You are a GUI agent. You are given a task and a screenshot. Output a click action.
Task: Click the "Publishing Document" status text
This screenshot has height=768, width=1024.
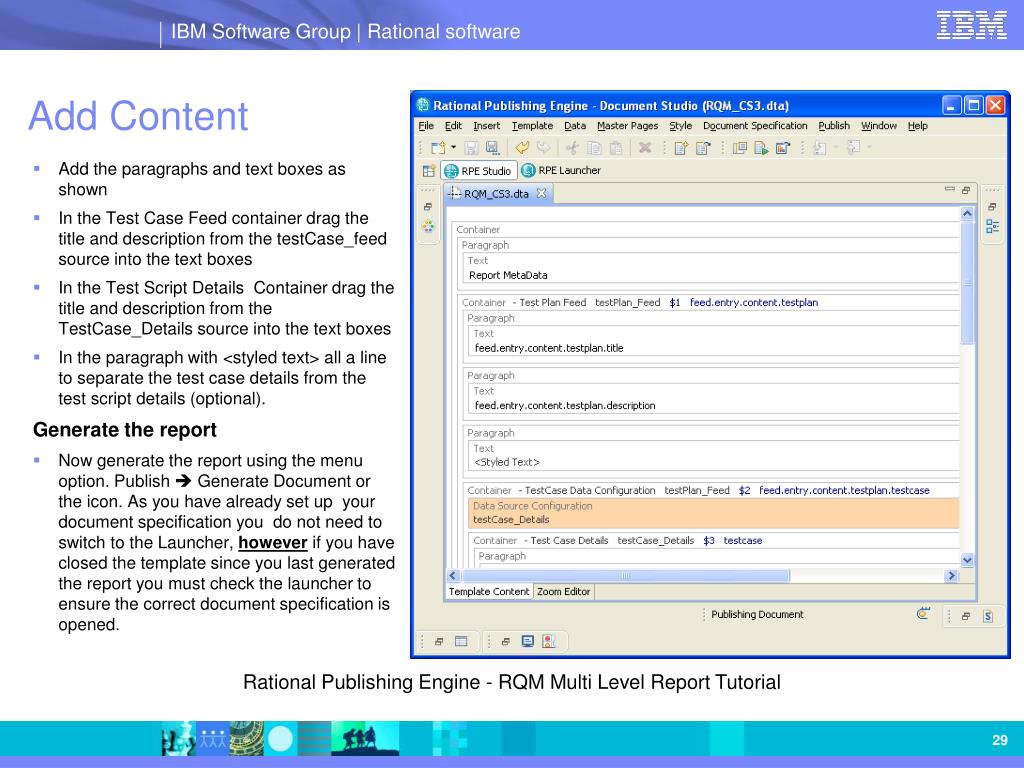click(x=757, y=614)
